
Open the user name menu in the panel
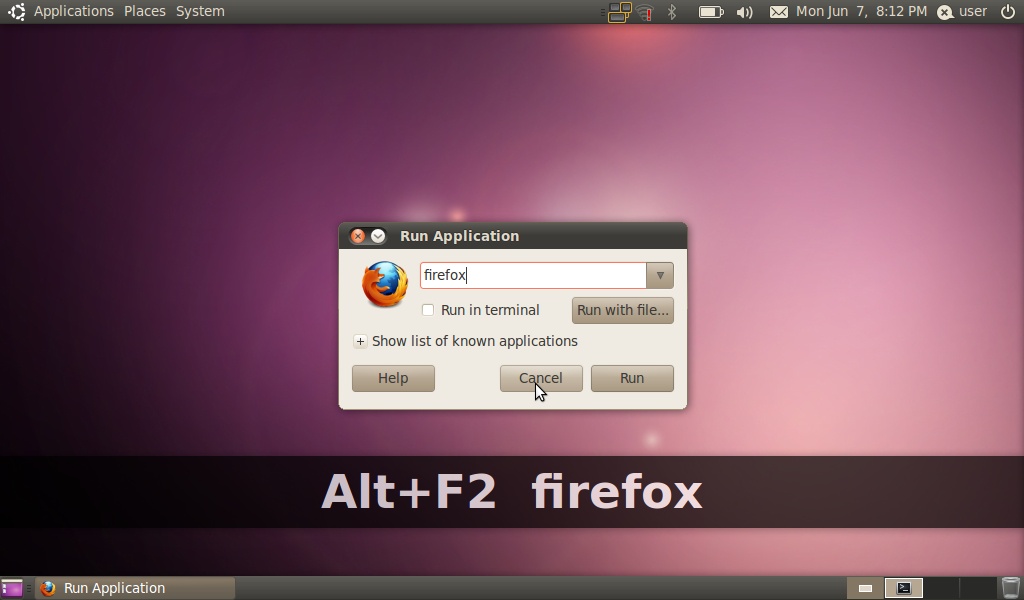(973, 11)
